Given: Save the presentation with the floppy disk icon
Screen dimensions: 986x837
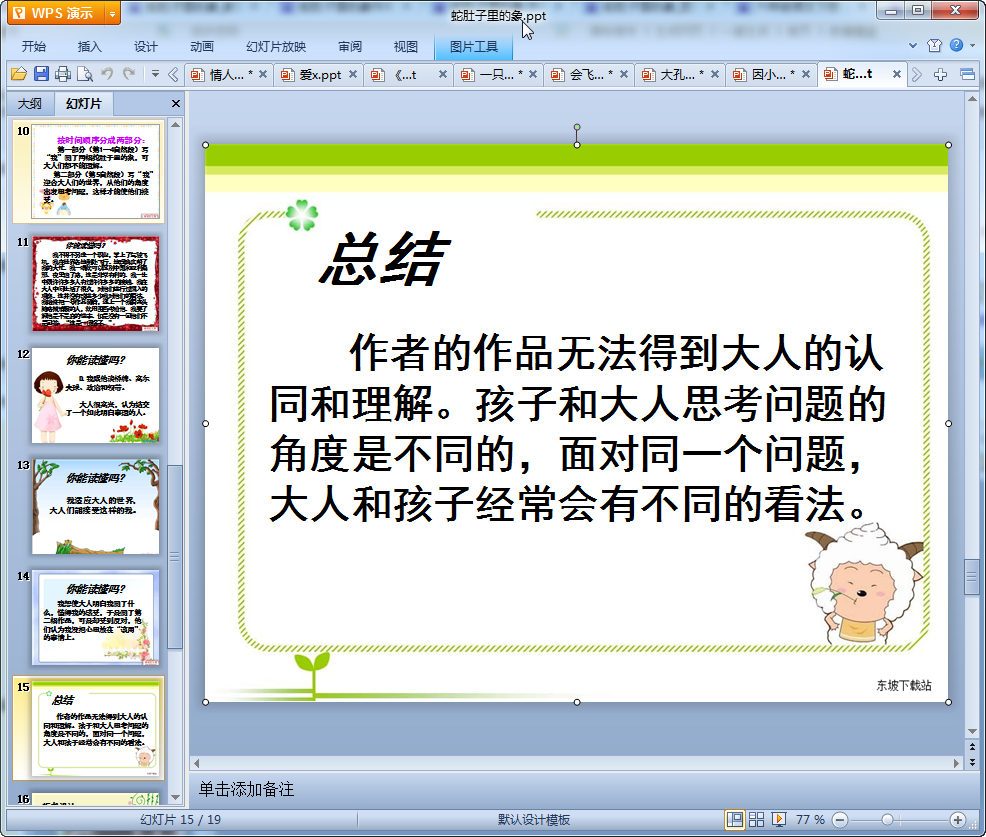Looking at the screenshot, I should pos(41,74).
